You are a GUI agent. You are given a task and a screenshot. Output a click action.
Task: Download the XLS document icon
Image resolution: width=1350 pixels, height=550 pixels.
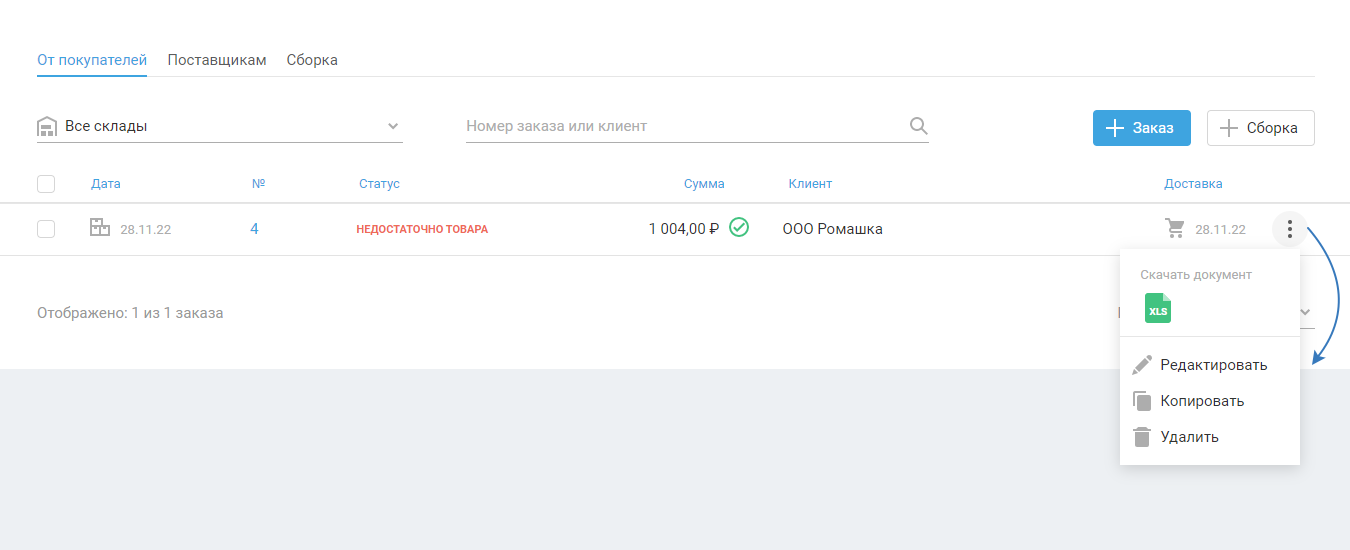click(x=1157, y=308)
